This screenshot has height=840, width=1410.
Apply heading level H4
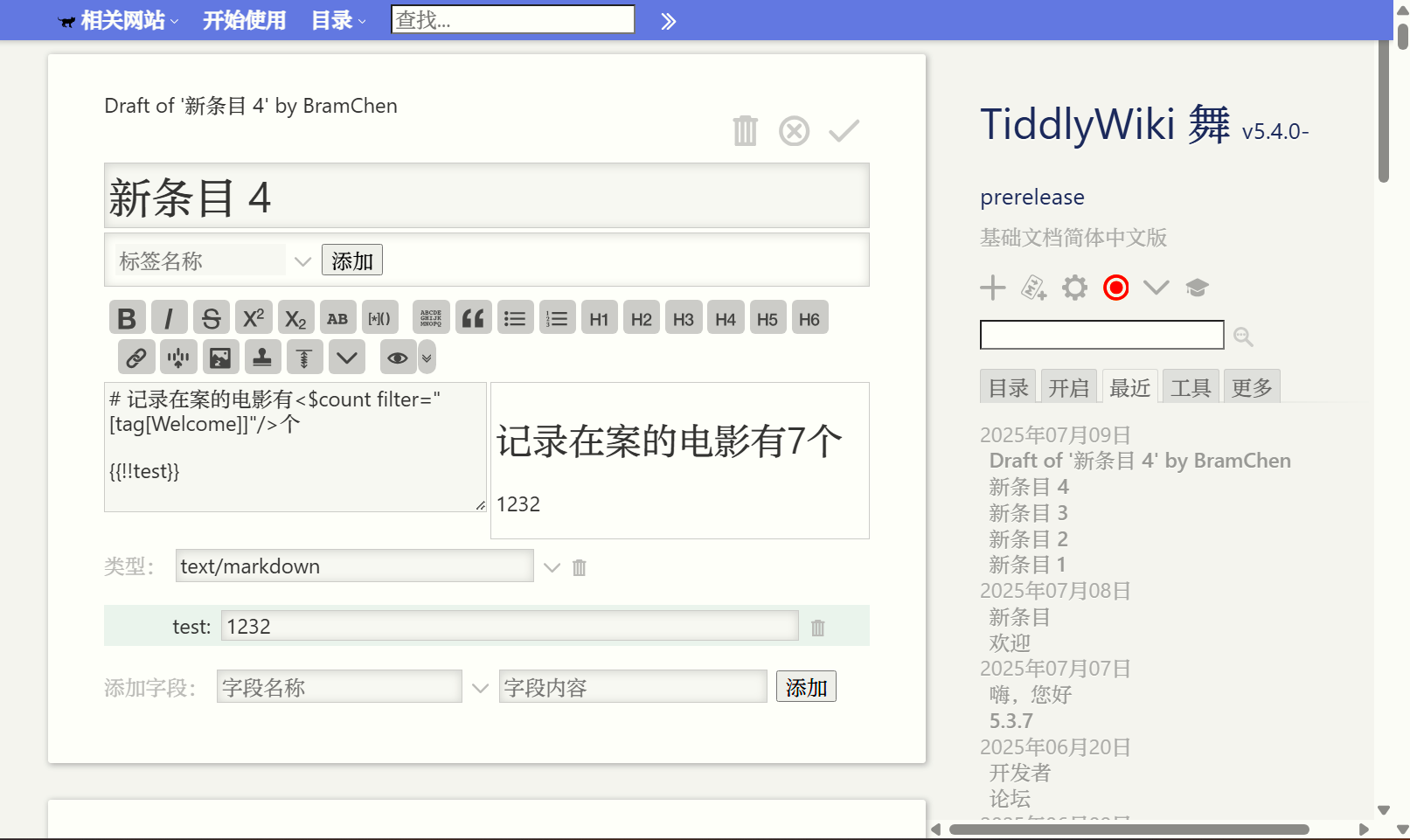click(725, 318)
